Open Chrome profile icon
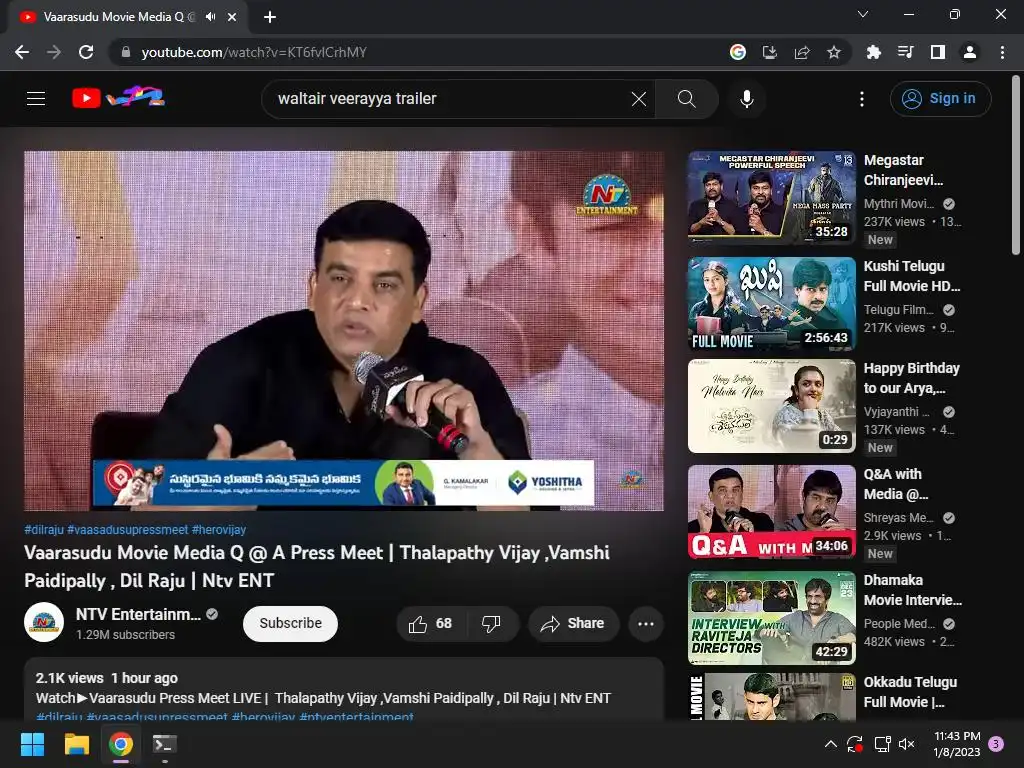The width and height of the screenshot is (1024, 768). click(970, 52)
